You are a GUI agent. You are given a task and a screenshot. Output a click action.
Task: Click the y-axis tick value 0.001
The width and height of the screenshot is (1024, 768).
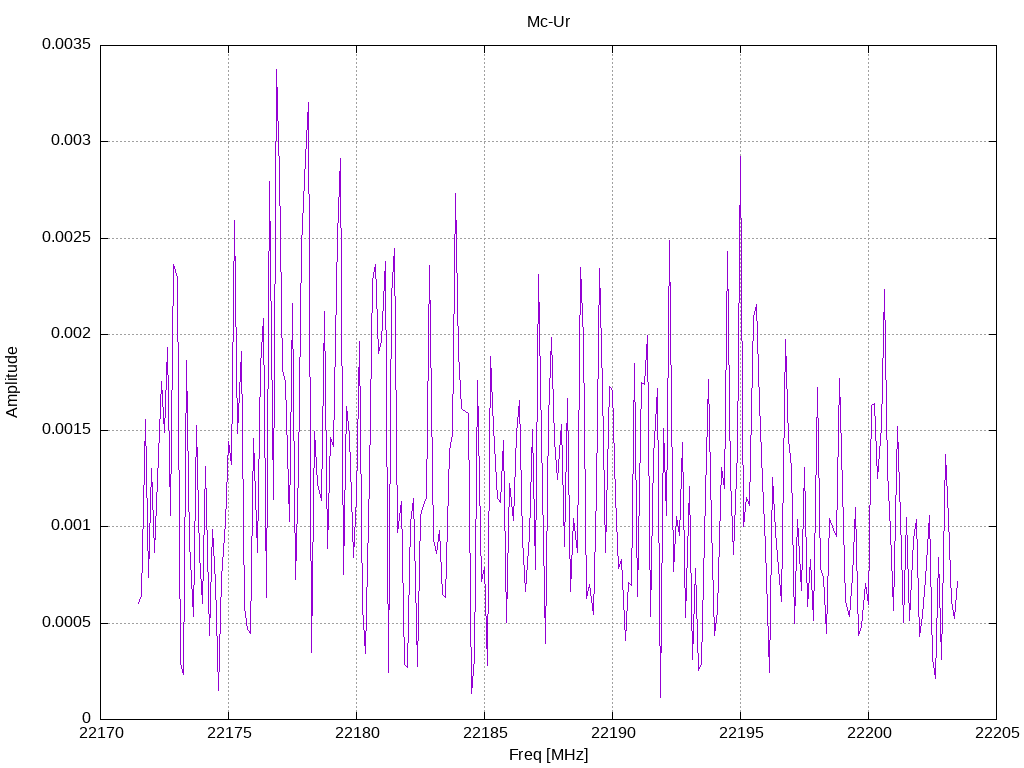click(71, 526)
